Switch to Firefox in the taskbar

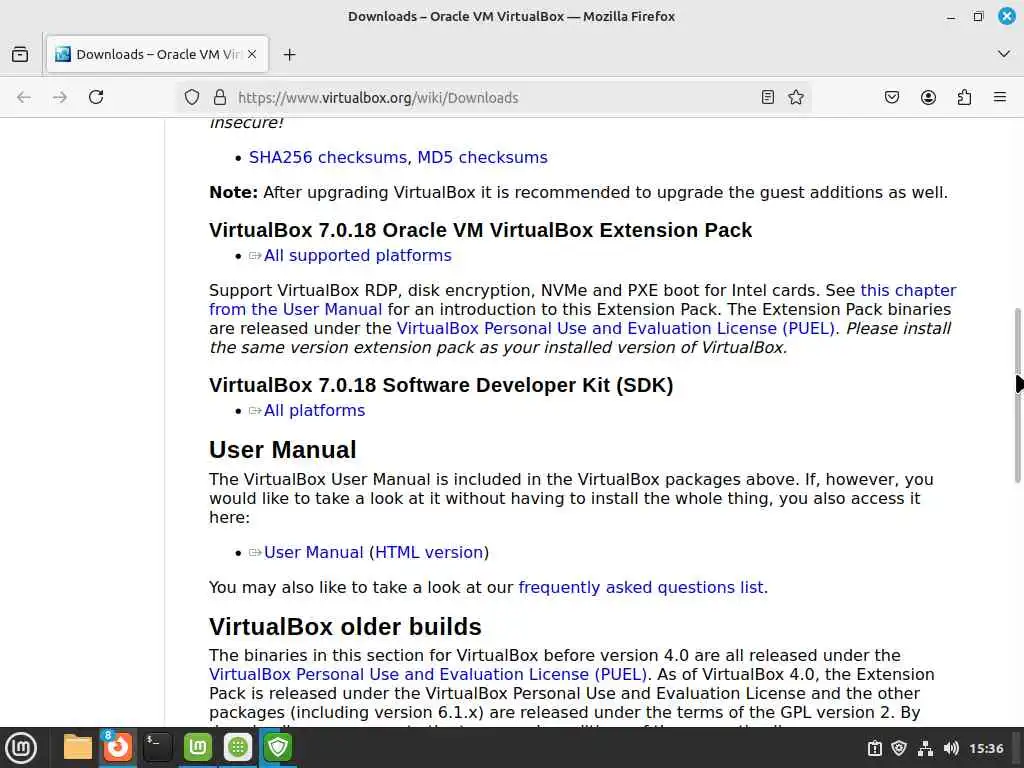coord(118,747)
